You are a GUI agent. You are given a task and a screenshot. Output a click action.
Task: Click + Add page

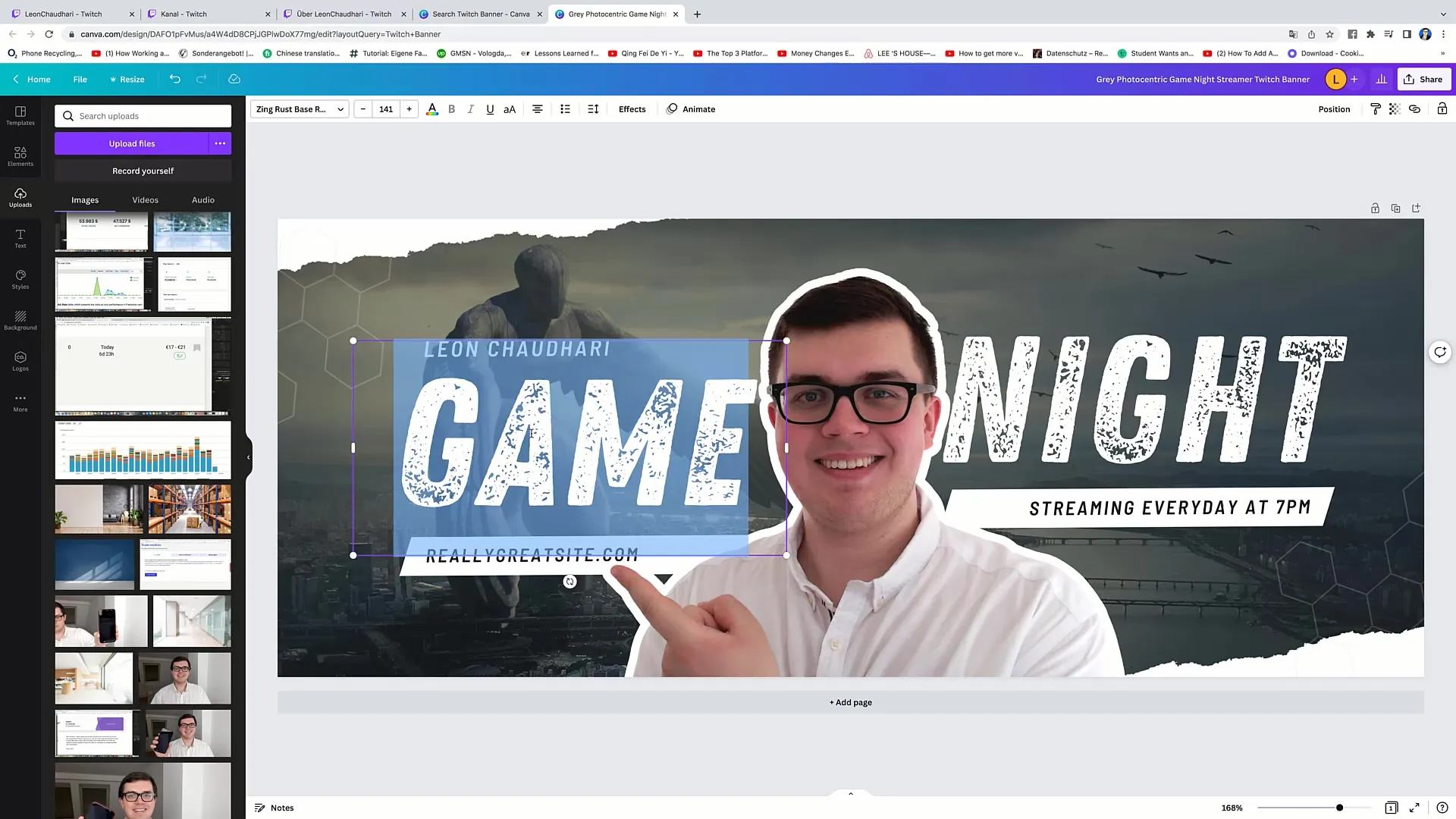(x=850, y=702)
